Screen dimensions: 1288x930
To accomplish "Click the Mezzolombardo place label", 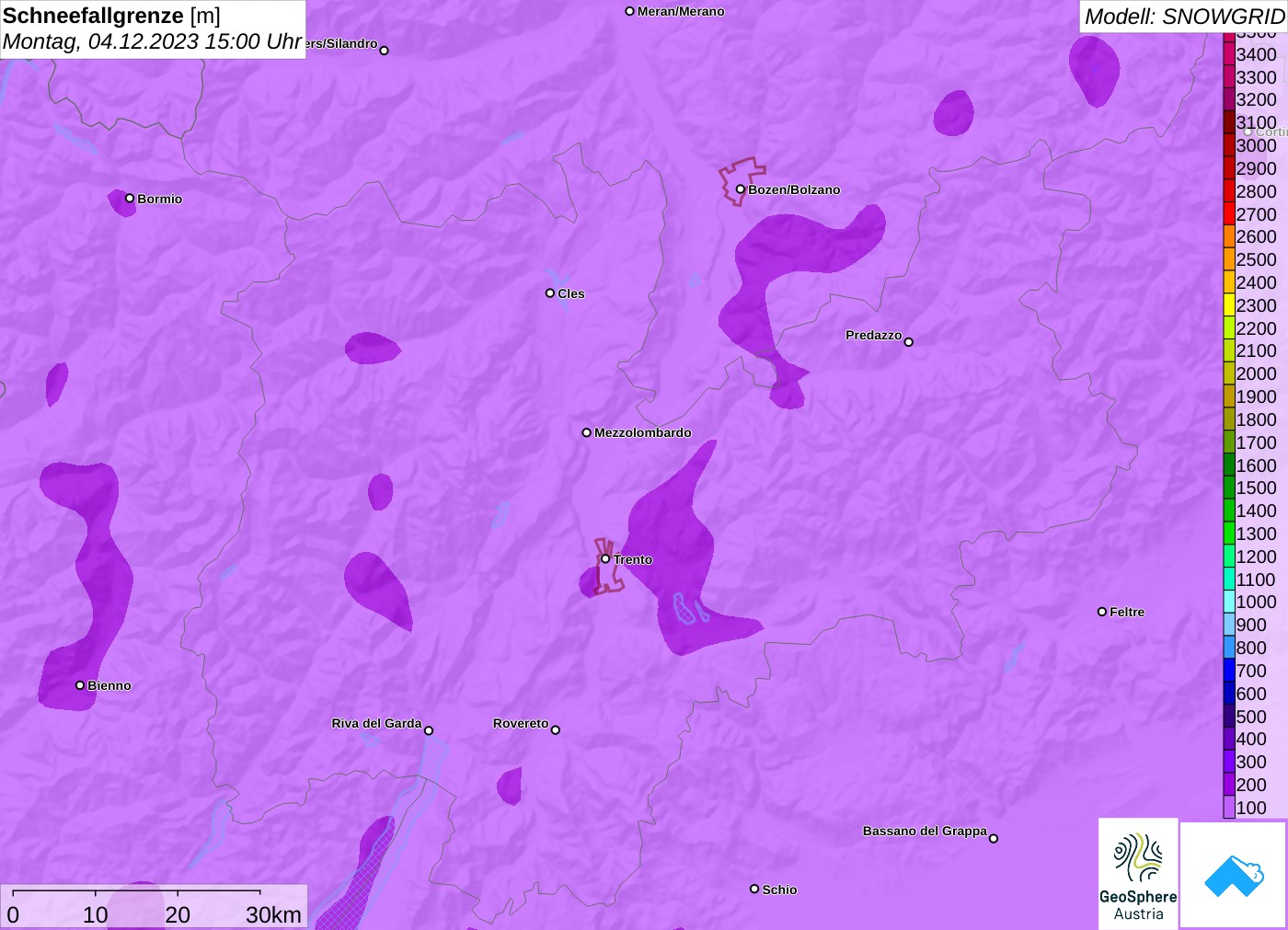I will [x=642, y=432].
